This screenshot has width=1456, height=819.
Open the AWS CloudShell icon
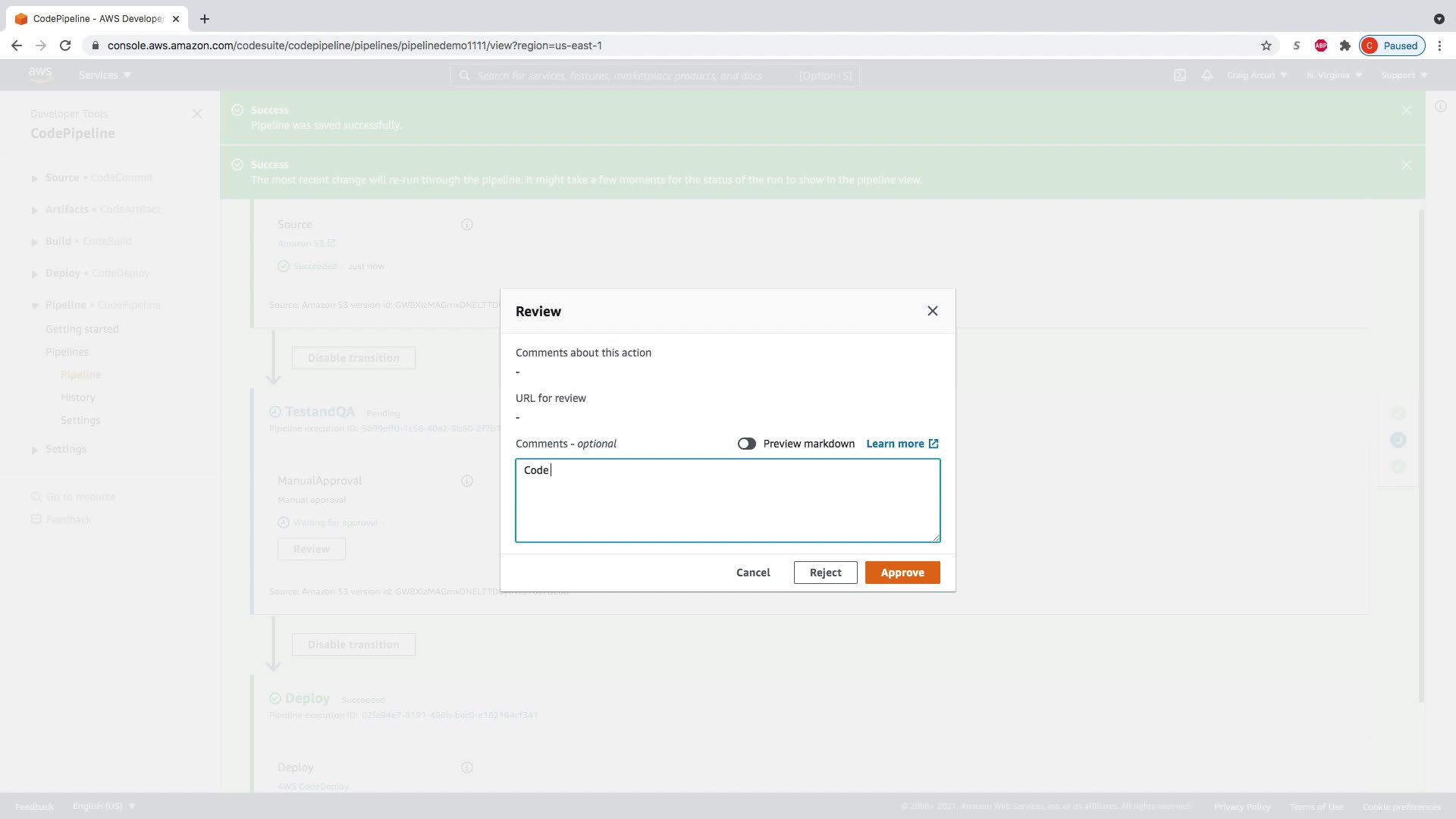pos(1179,75)
